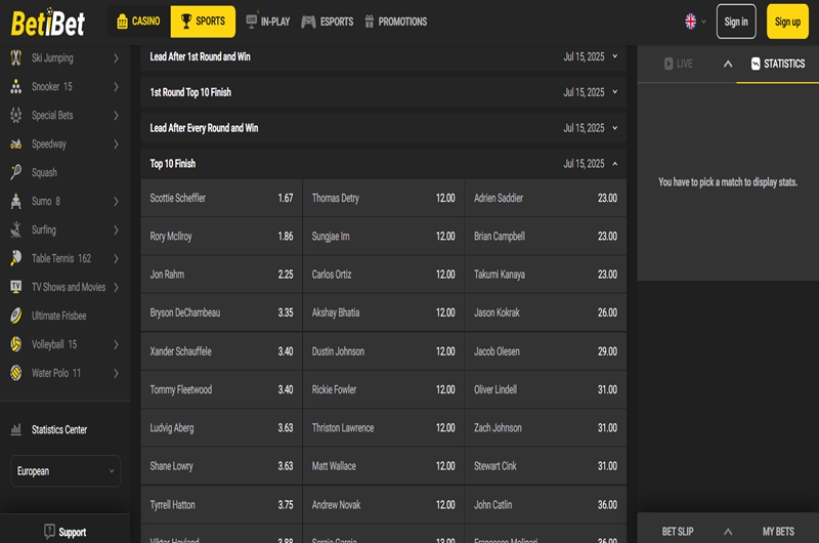Pick Tommy Fleetwood at 3.40
This screenshot has width=819, height=543.
221,389
